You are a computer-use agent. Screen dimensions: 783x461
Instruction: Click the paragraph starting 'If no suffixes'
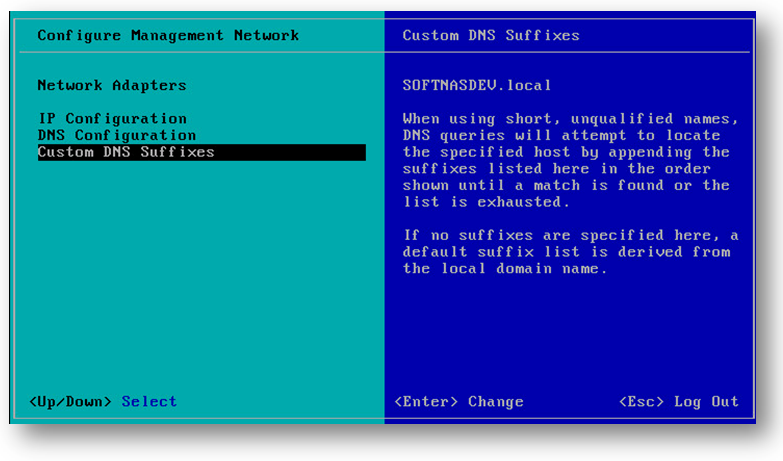click(x=570, y=252)
